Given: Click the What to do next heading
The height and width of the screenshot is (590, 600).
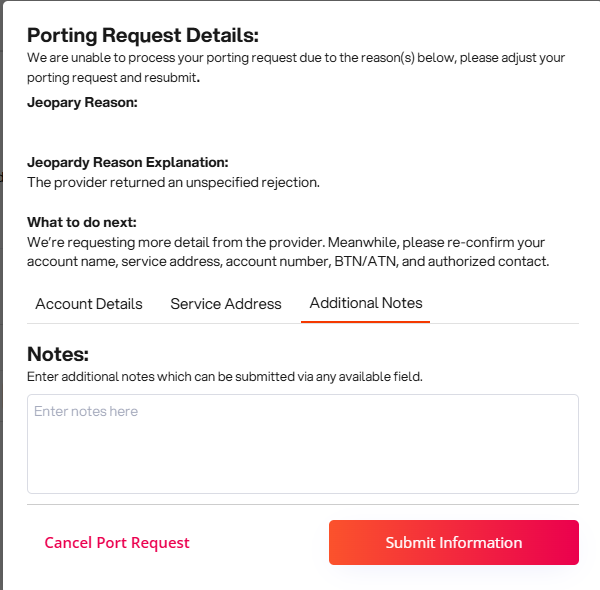Looking at the screenshot, I should [82, 222].
